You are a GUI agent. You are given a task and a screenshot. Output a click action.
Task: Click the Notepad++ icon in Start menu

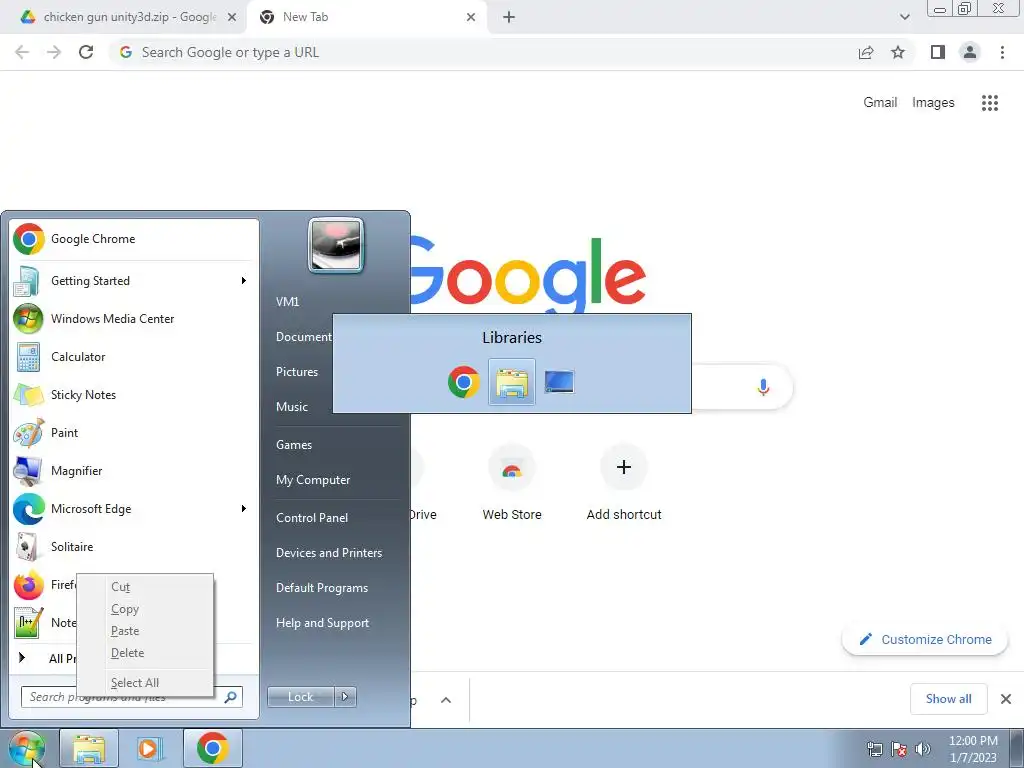29,622
